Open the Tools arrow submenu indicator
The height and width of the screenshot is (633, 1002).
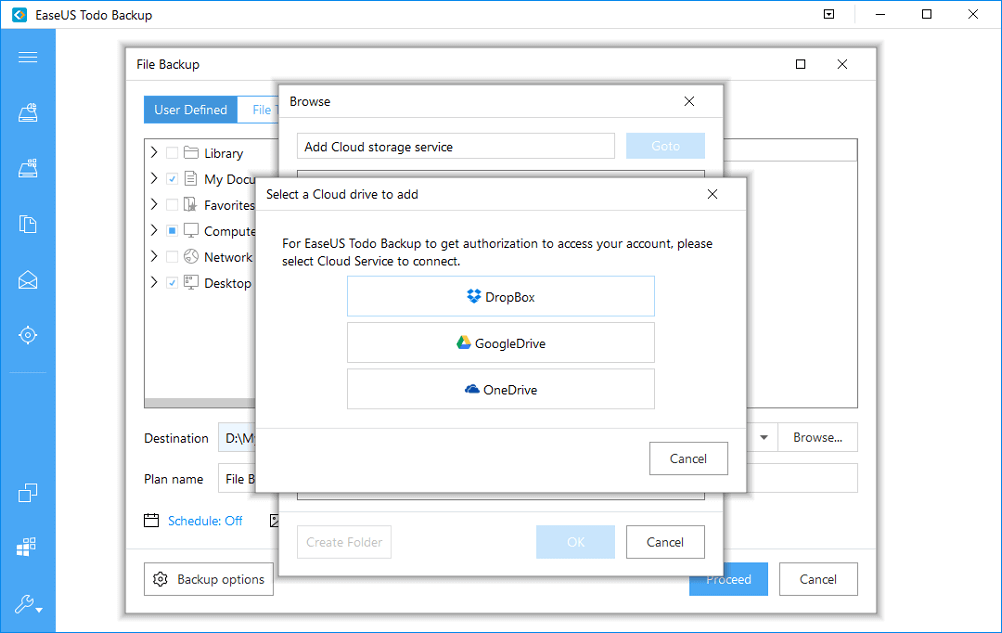(x=40, y=611)
